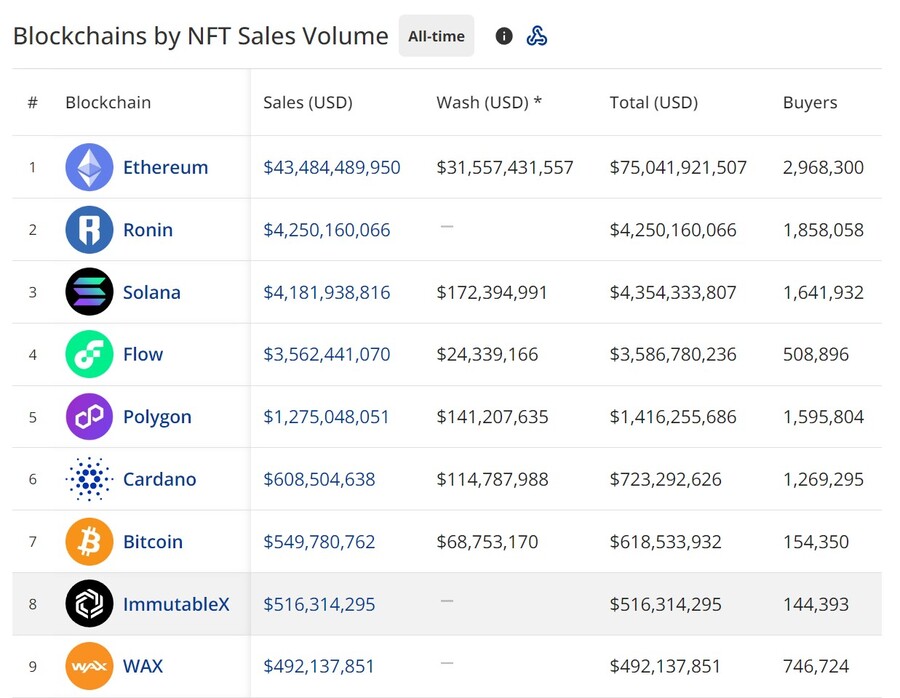Open Ronin sales value $4,250,160,066
This screenshot has width=900, height=698.
point(327,230)
